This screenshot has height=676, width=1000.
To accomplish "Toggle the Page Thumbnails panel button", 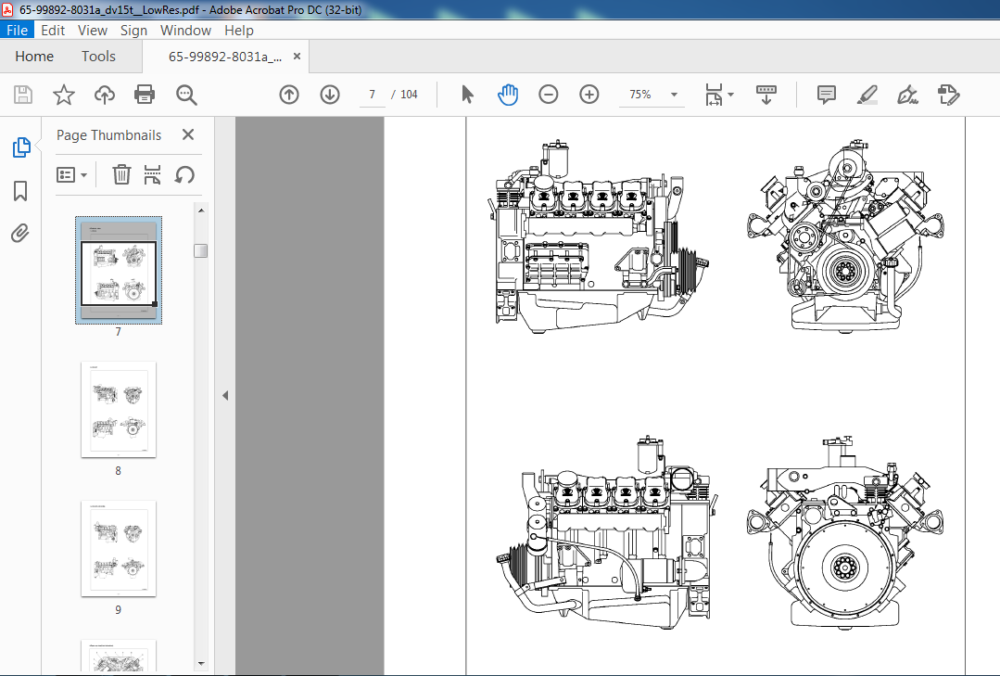I will (21, 147).
